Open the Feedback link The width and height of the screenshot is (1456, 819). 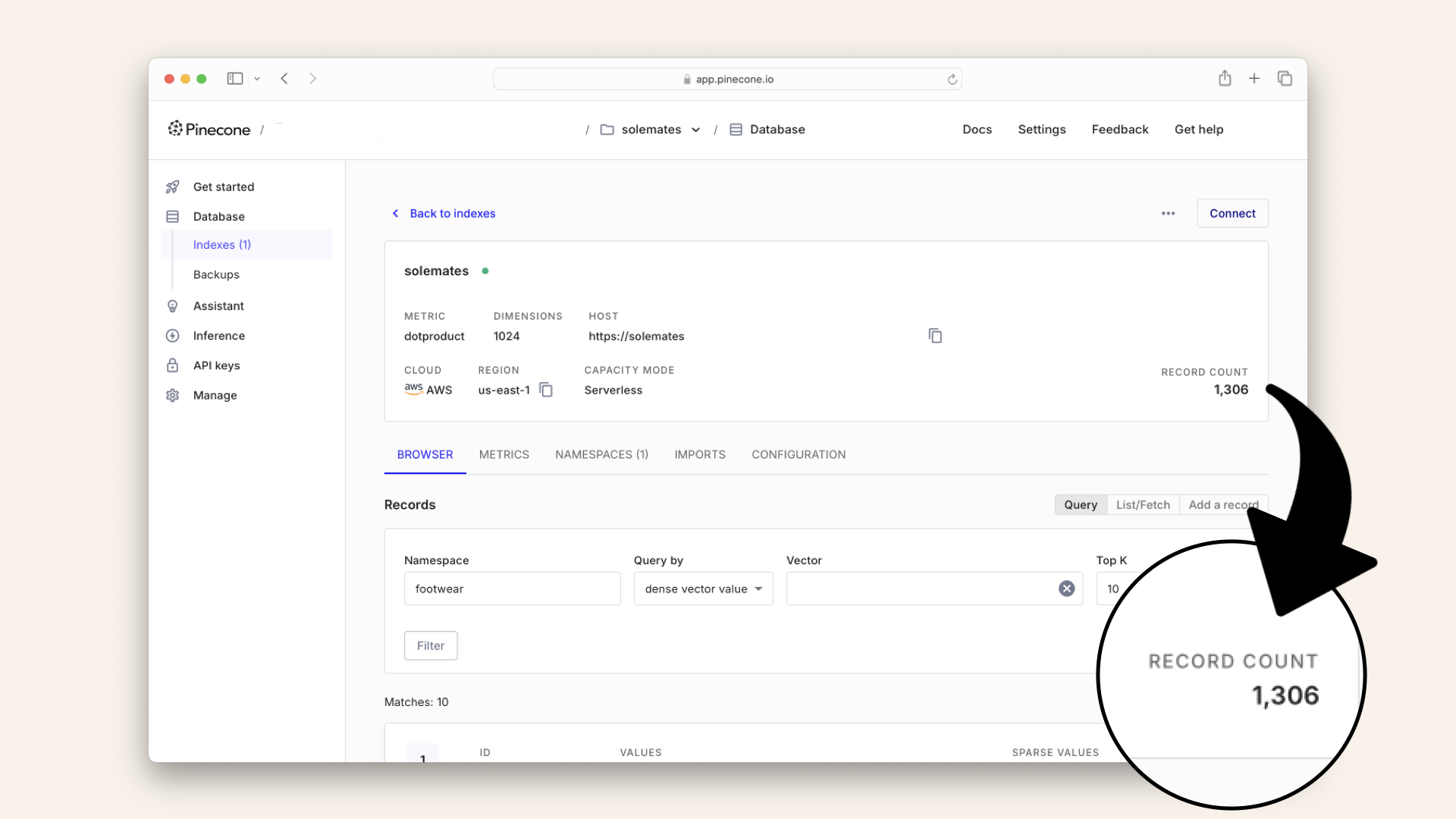pyautogui.click(x=1119, y=130)
